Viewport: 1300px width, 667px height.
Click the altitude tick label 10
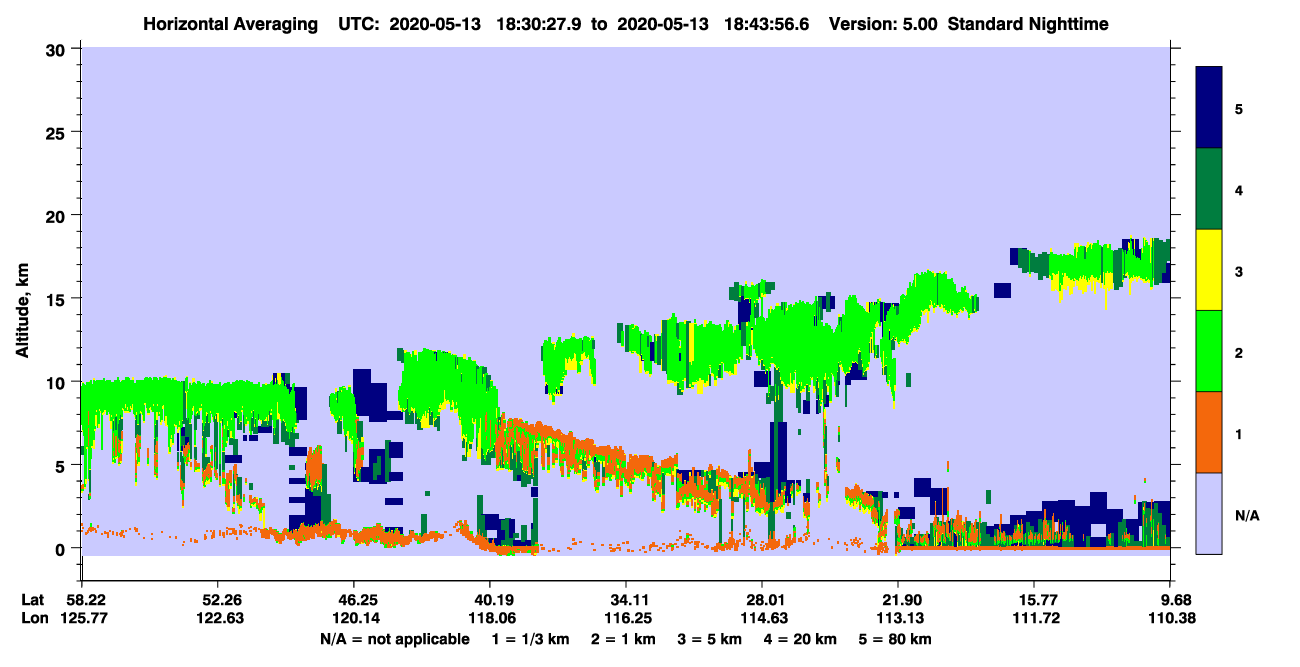point(58,382)
